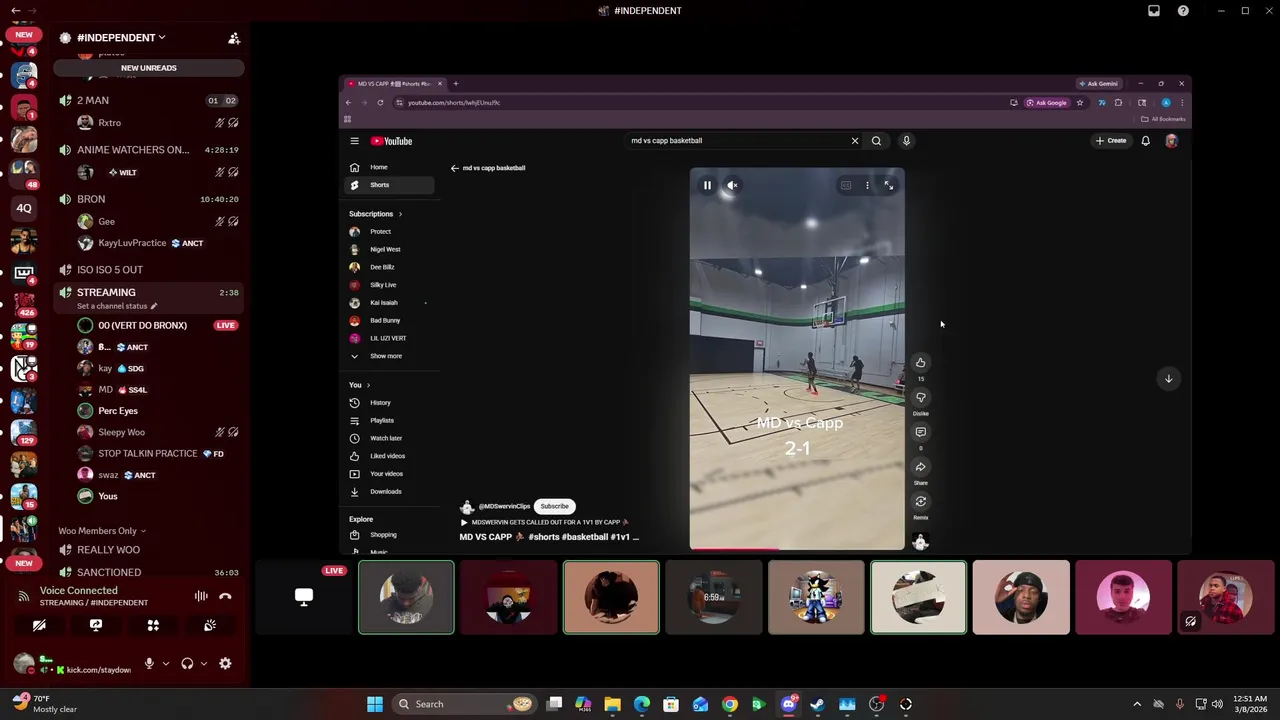This screenshot has width=1280, height=720.
Task: Deafen with the headphones icon
Action: pyautogui.click(x=187, y=663)
